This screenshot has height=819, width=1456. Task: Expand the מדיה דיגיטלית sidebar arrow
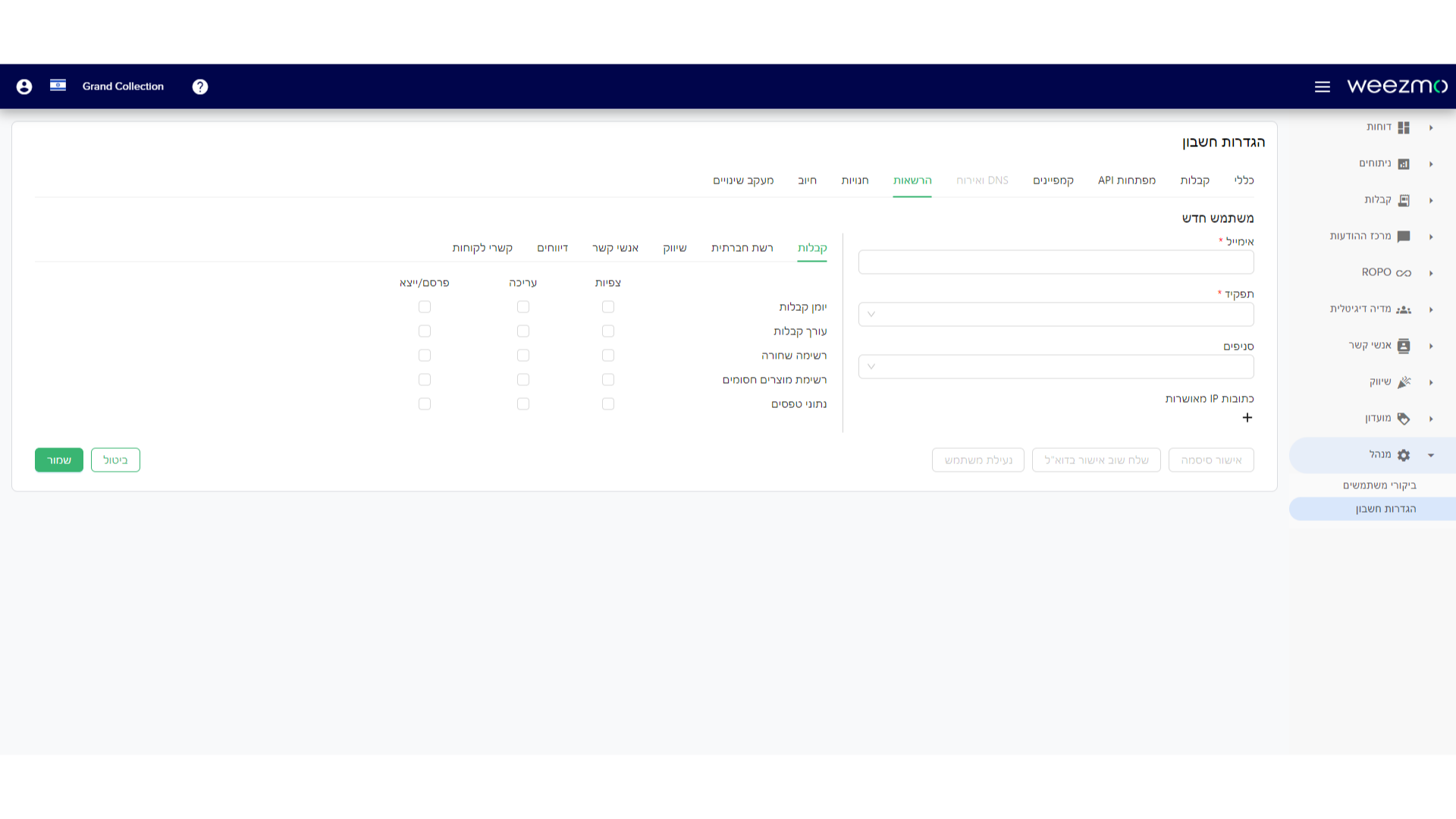point(1431,309)
